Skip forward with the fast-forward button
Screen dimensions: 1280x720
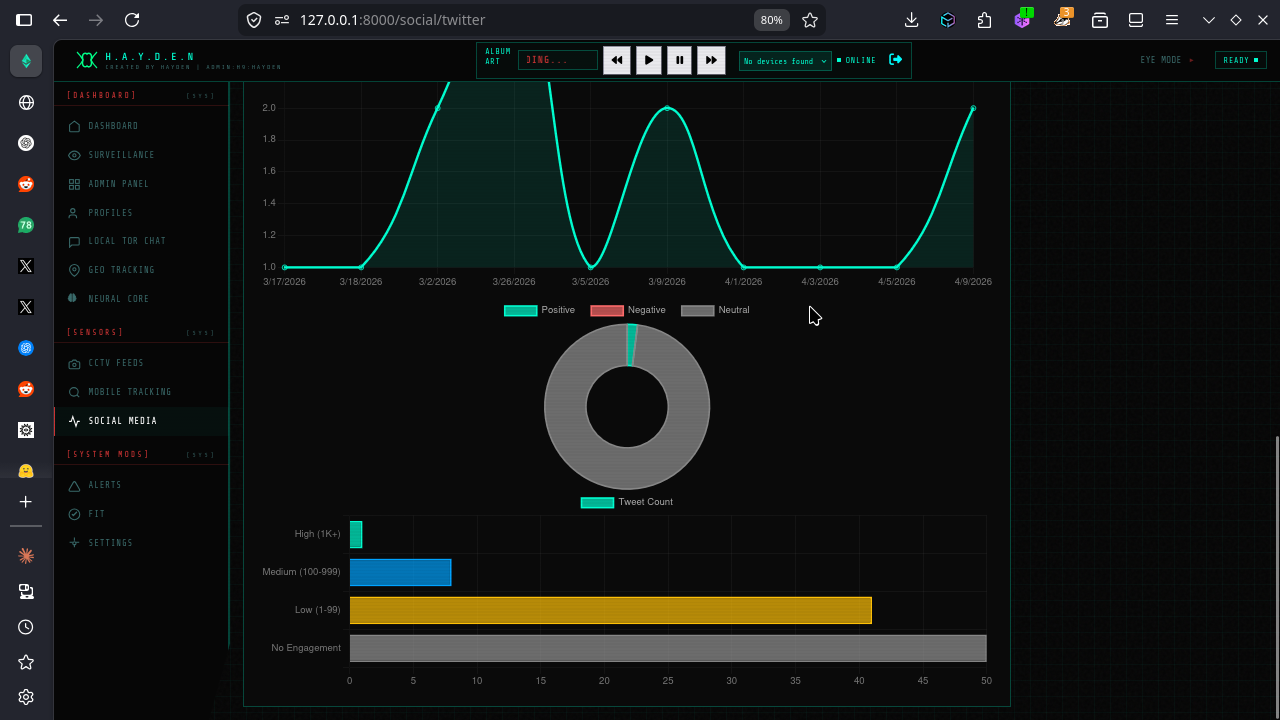(x=710, y=60)
